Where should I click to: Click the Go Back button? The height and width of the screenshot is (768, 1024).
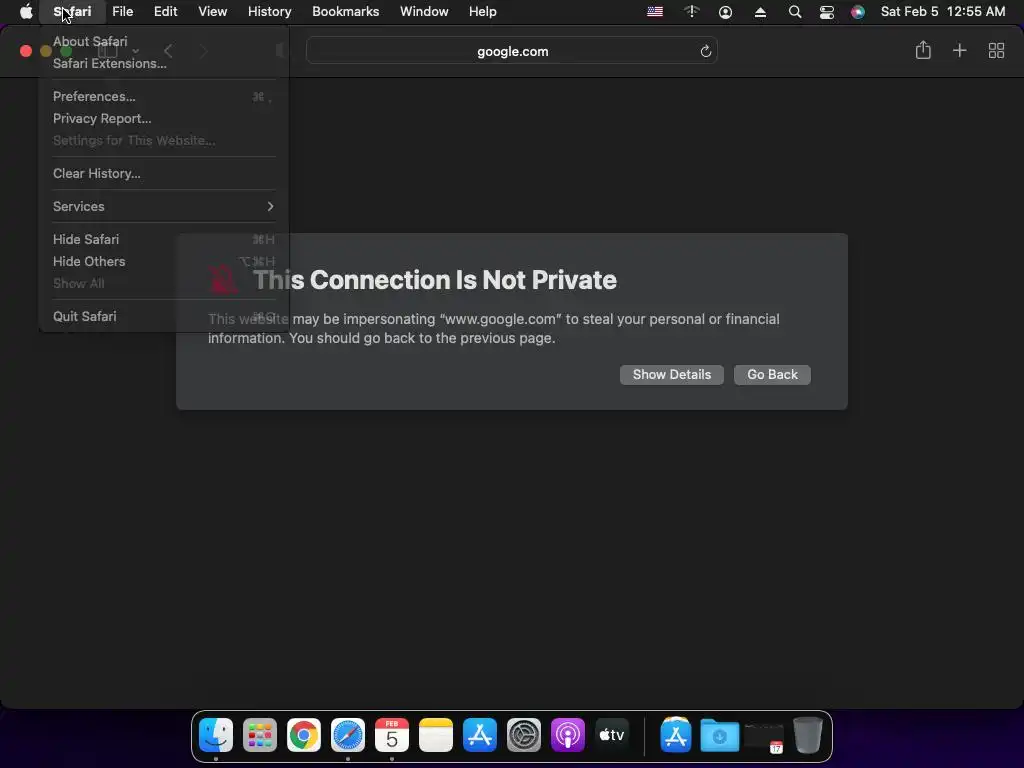pyautogui.click(x=772, y=375)
